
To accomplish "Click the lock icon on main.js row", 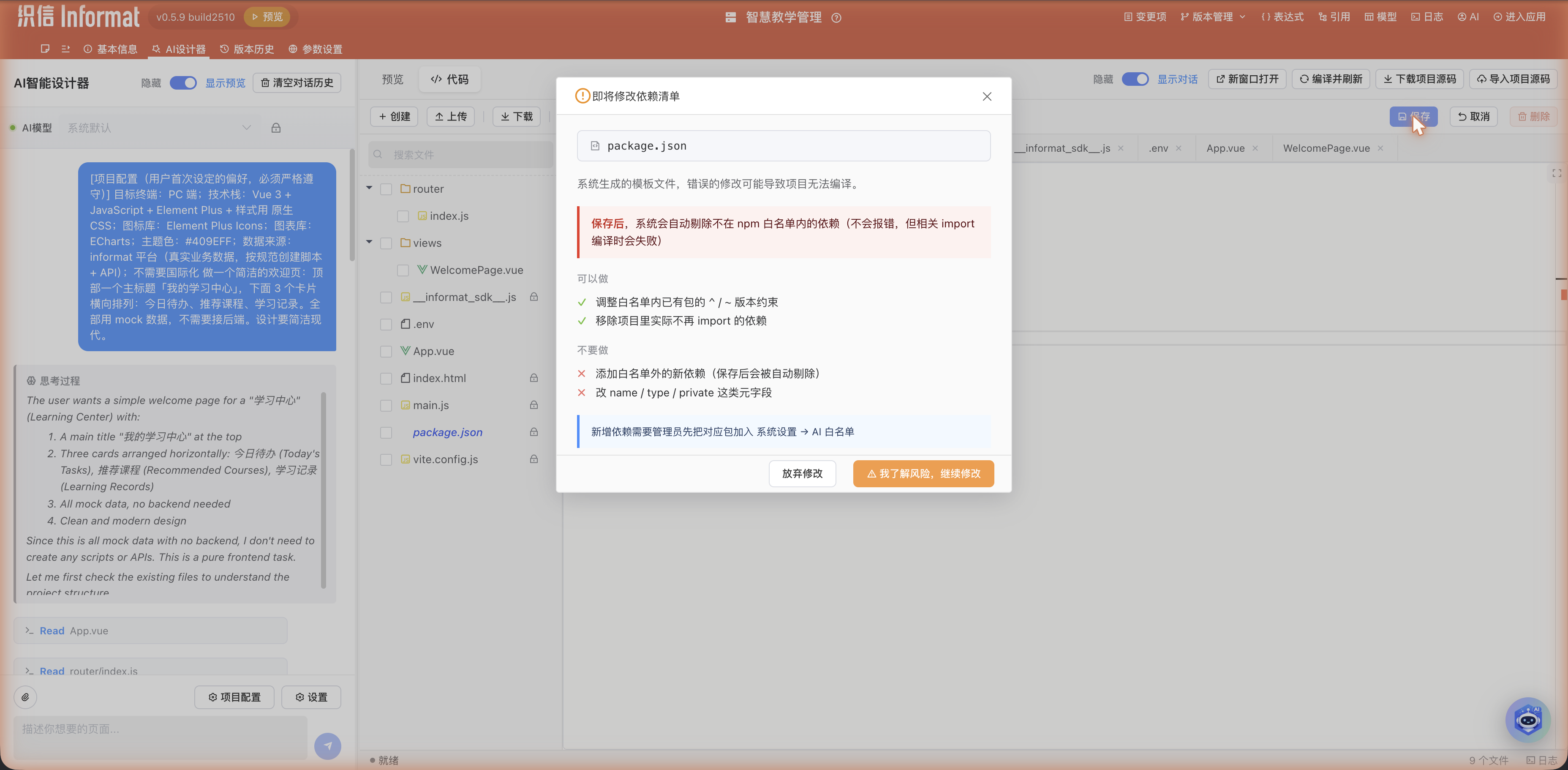I will tap(533, 405).
